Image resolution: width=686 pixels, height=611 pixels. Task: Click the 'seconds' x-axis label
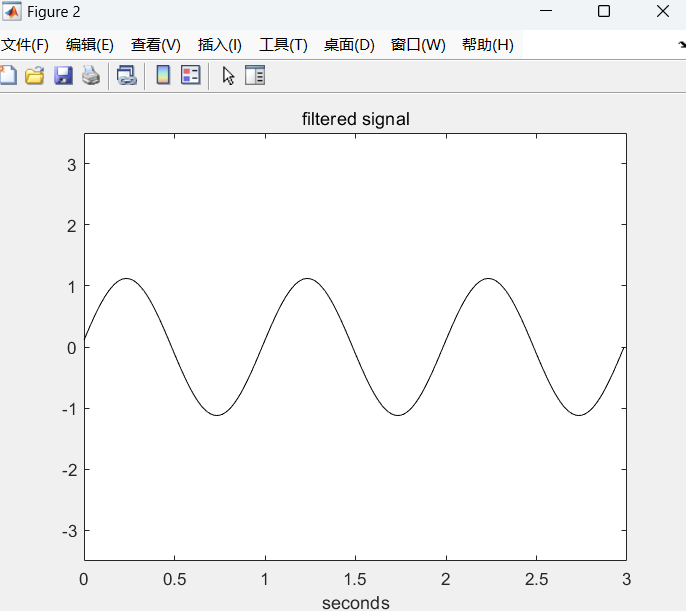pyautogui.click(x=356, y=603)
